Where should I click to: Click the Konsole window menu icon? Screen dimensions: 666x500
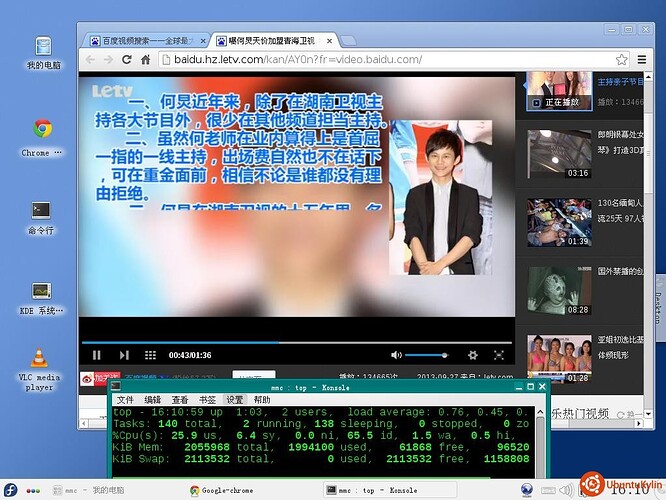point(116,387)
